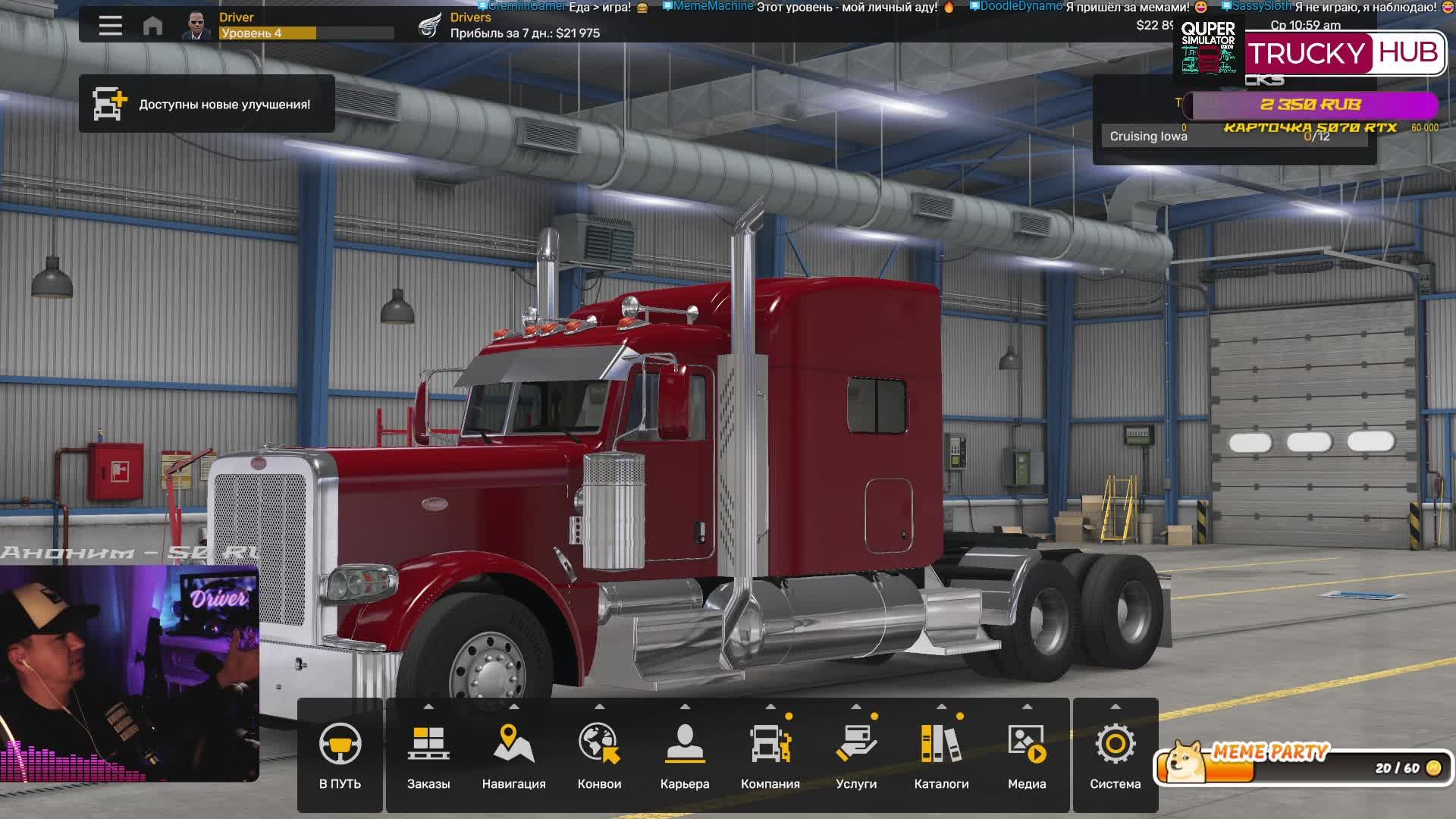Open the Driver profile avatar

pos(196,25)
